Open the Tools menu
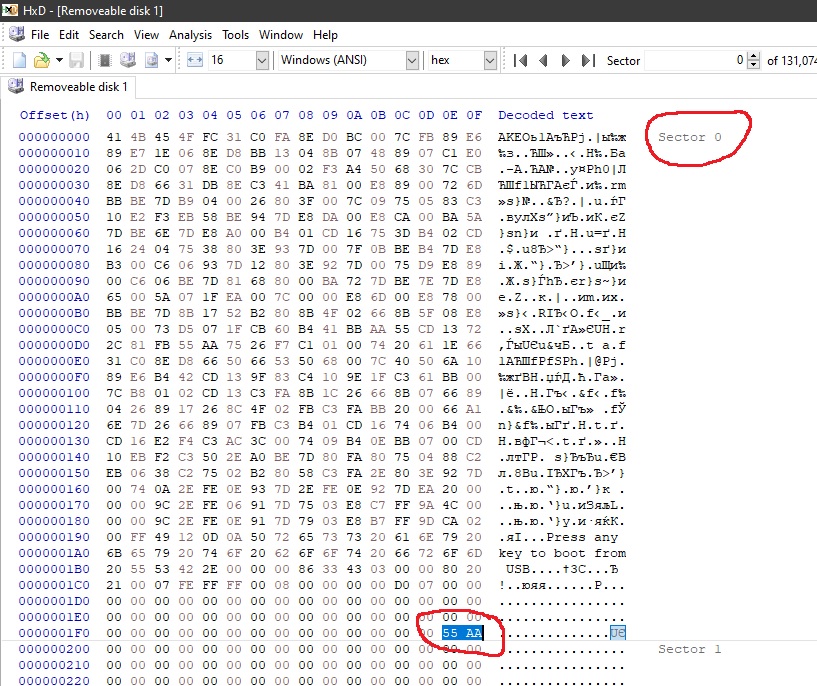Image resolution: width=817 pixels, height=686 pixels. pos(235,34)
